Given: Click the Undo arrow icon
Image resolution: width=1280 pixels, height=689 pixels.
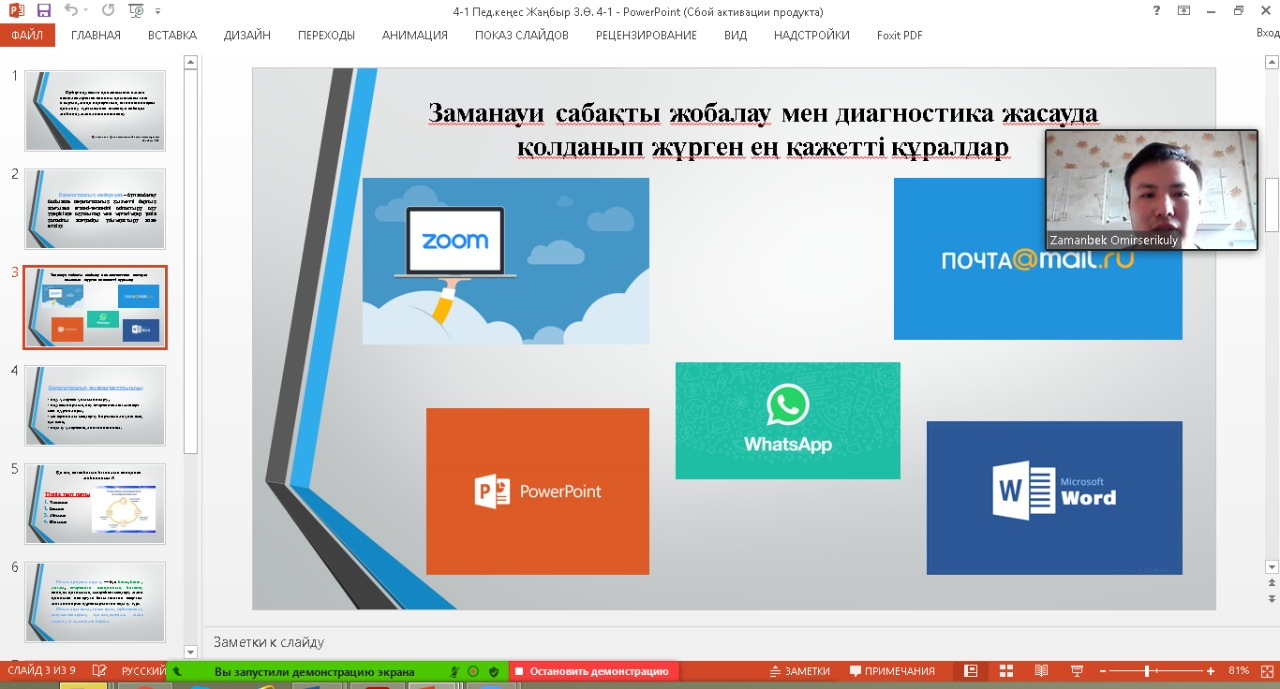Looking at the screenshot, I should (71, 11).
